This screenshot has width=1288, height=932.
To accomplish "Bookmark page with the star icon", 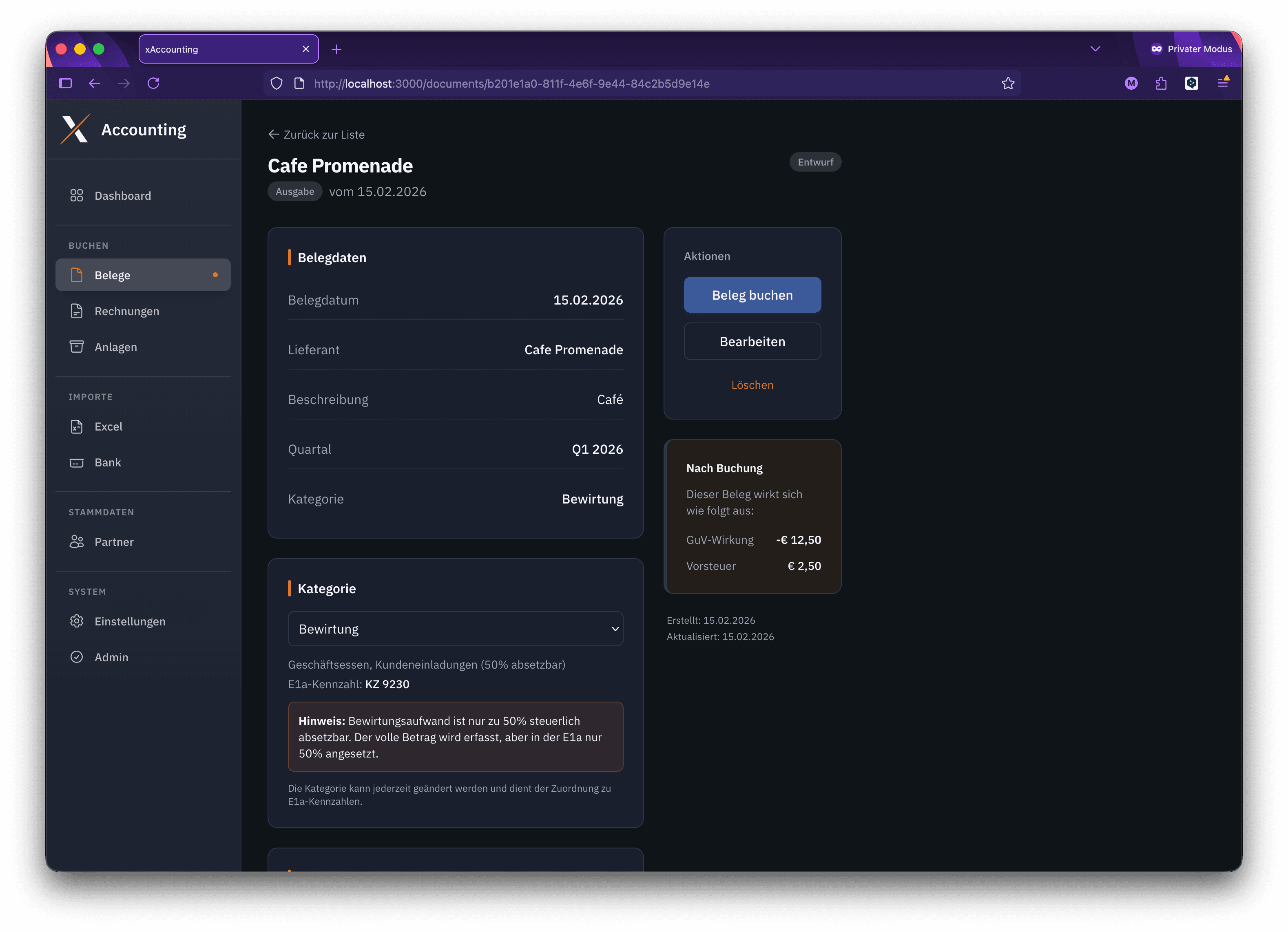I will coord(1008,84).
